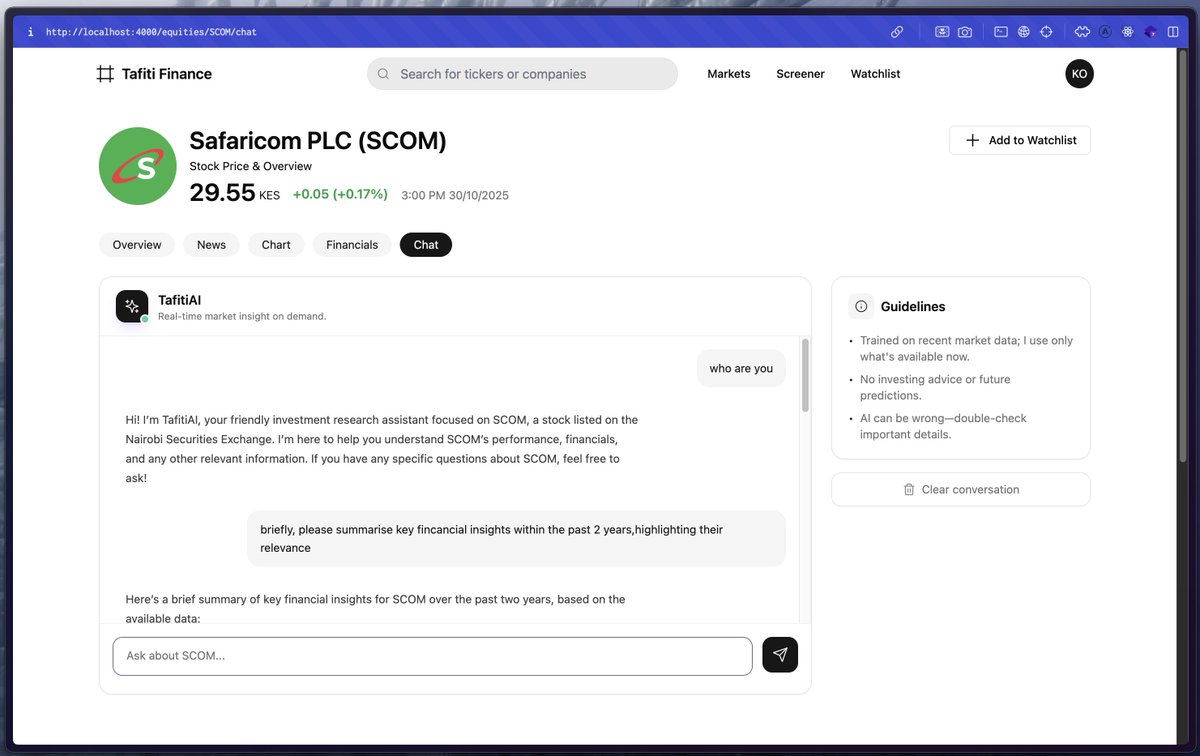The image size is (1200, 756).
Task: Open the Markets navigation item
Action: pyautogui.click(x=729, y=74)
